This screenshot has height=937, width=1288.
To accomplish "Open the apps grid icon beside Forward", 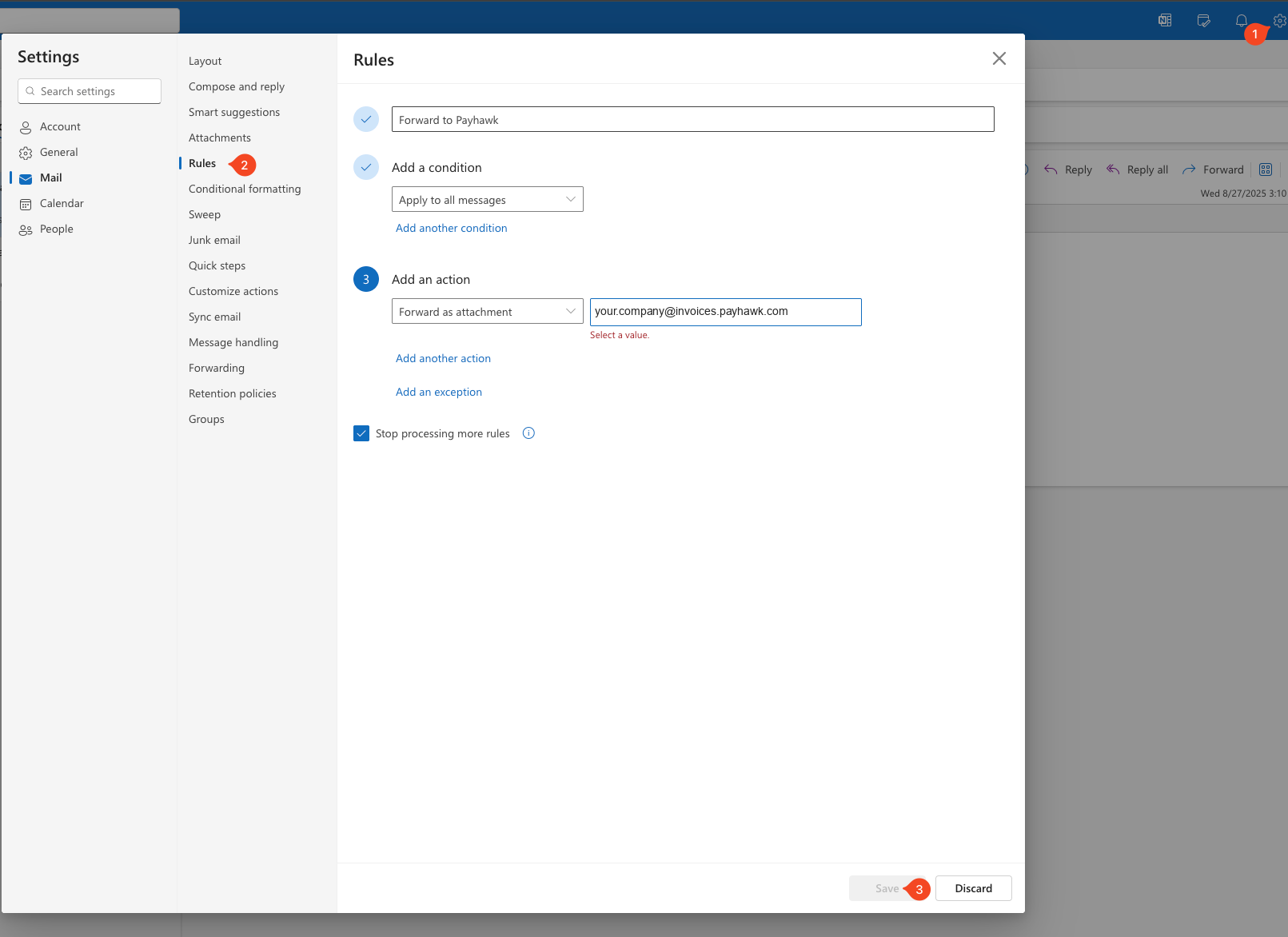I will coord(1266,169).
